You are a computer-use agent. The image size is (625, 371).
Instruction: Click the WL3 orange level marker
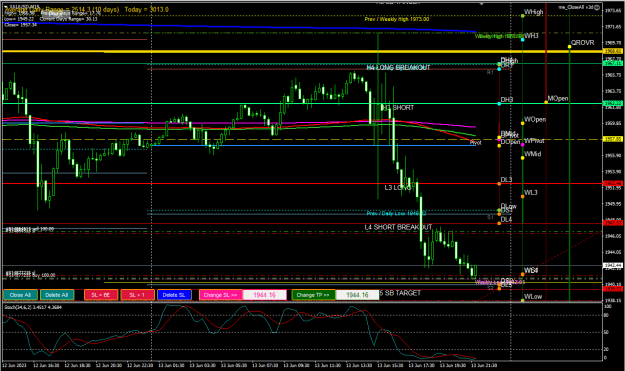(523, 196)
